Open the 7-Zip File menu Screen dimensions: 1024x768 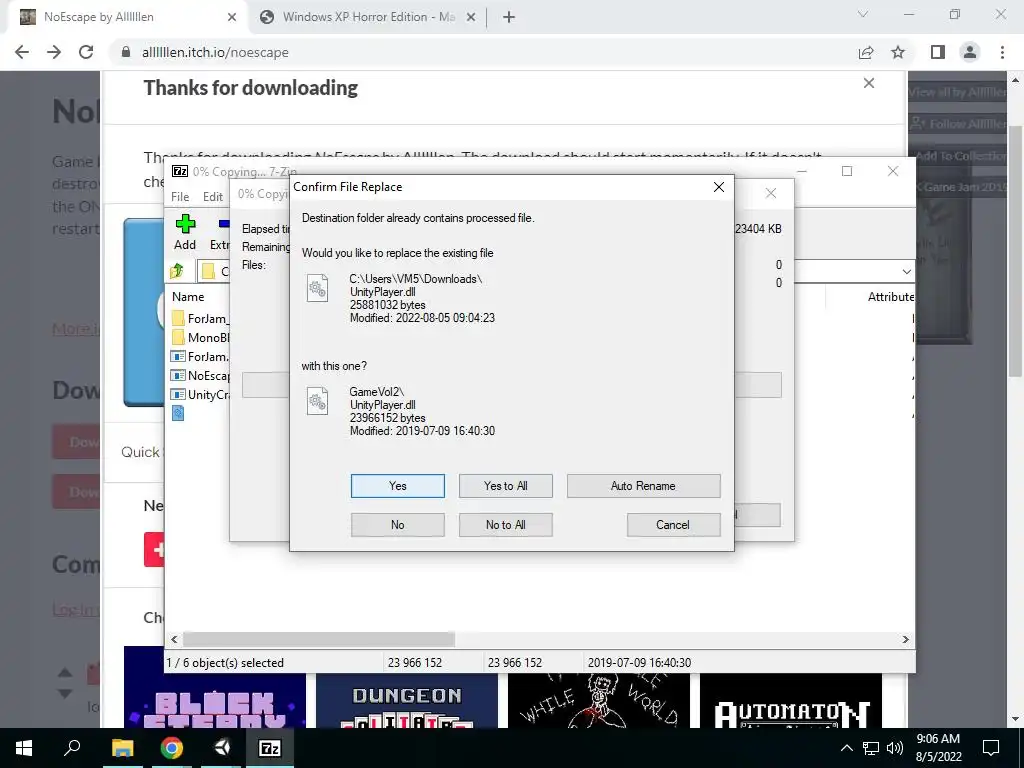tap(180, 197)
